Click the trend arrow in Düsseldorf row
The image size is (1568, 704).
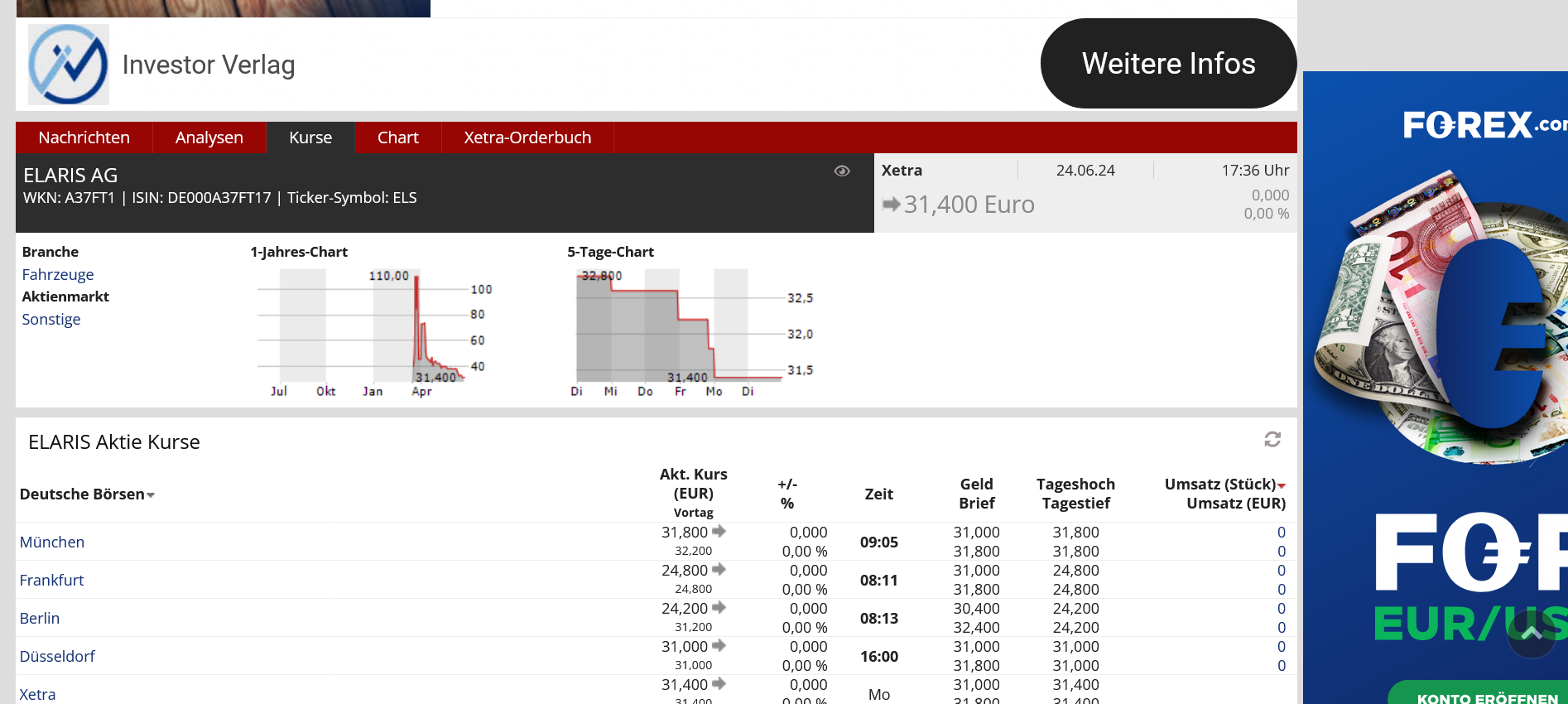[719, 646]
